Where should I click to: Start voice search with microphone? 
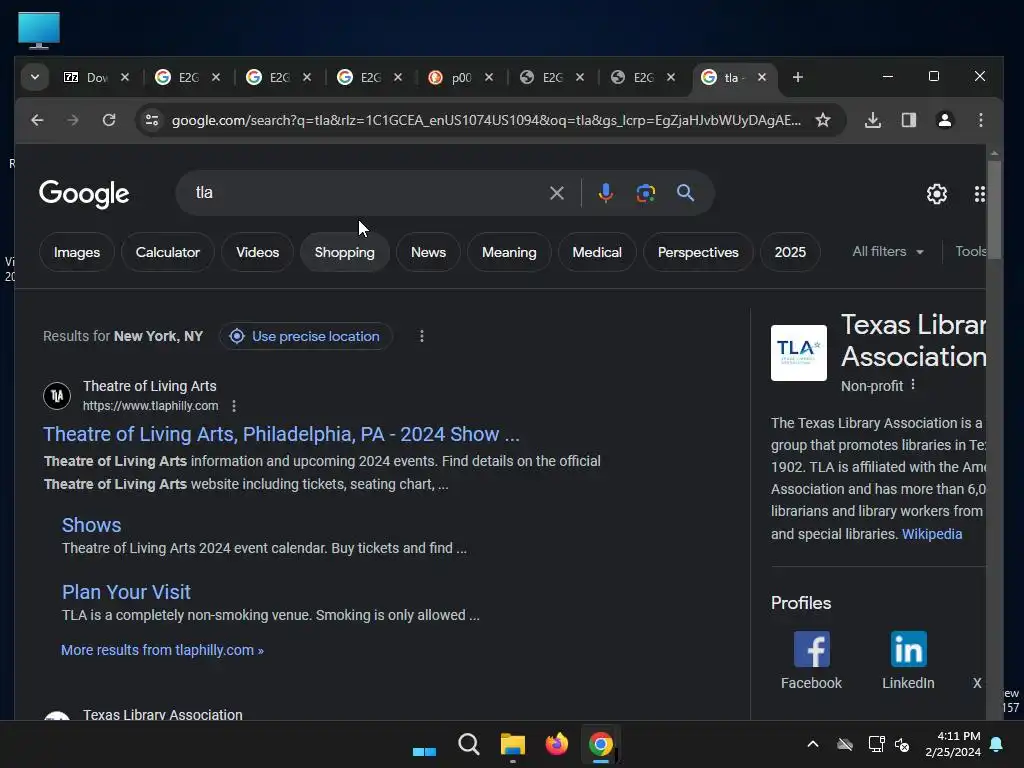(x=605, y=193)
